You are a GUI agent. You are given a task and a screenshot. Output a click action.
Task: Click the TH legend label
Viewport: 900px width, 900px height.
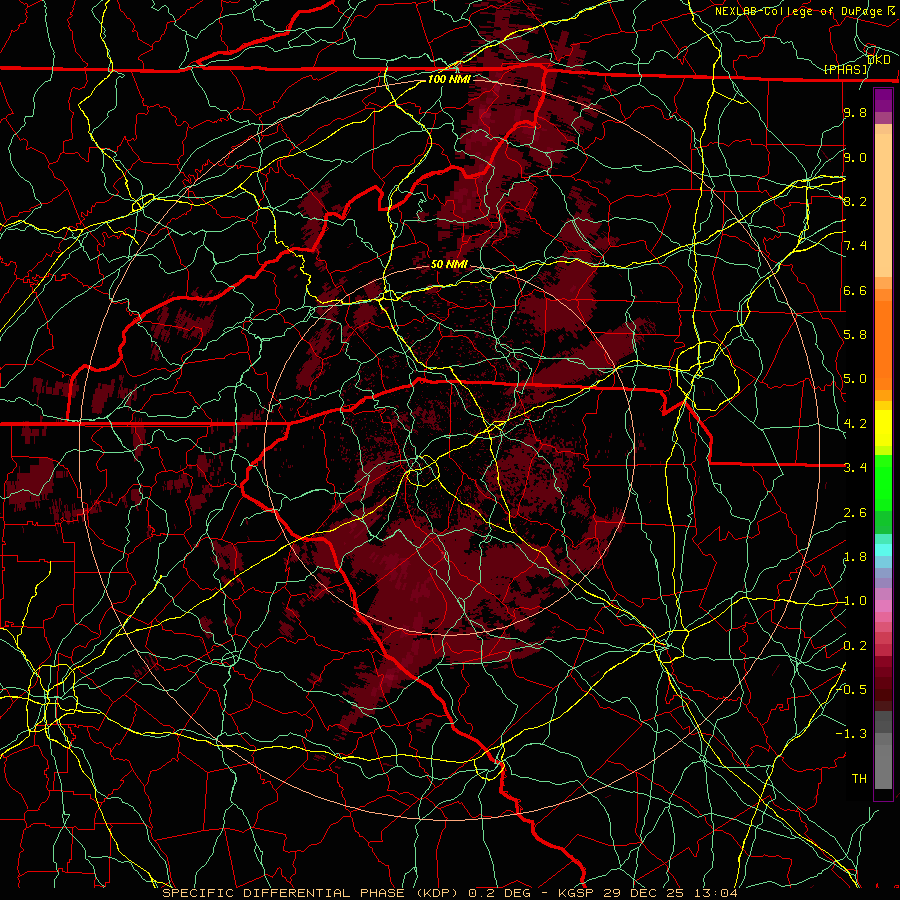[859, 779]
